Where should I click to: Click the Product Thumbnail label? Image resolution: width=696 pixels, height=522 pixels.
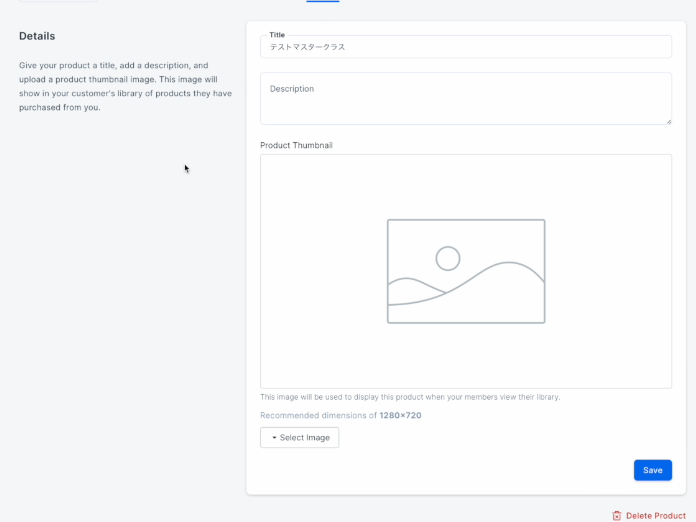point(296,145)
